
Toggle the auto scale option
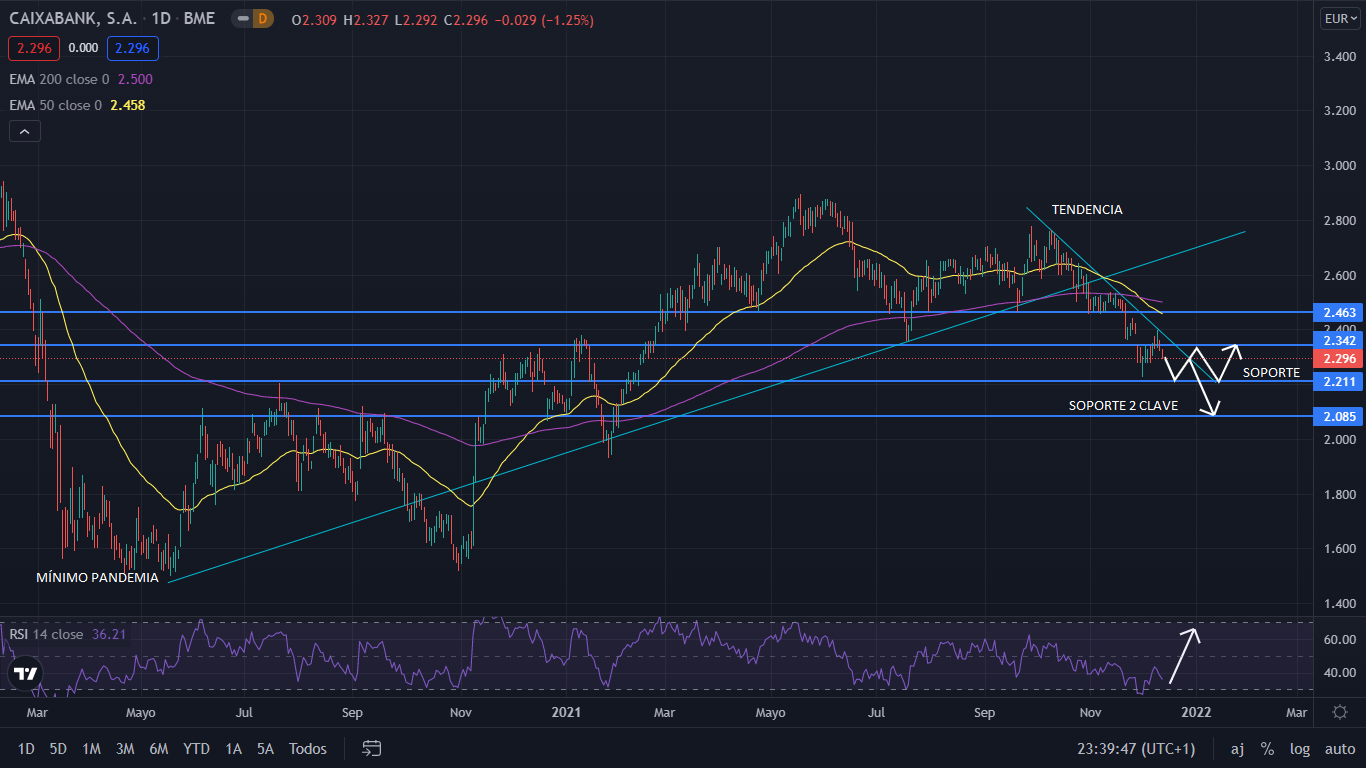[x=1339, y=748]
